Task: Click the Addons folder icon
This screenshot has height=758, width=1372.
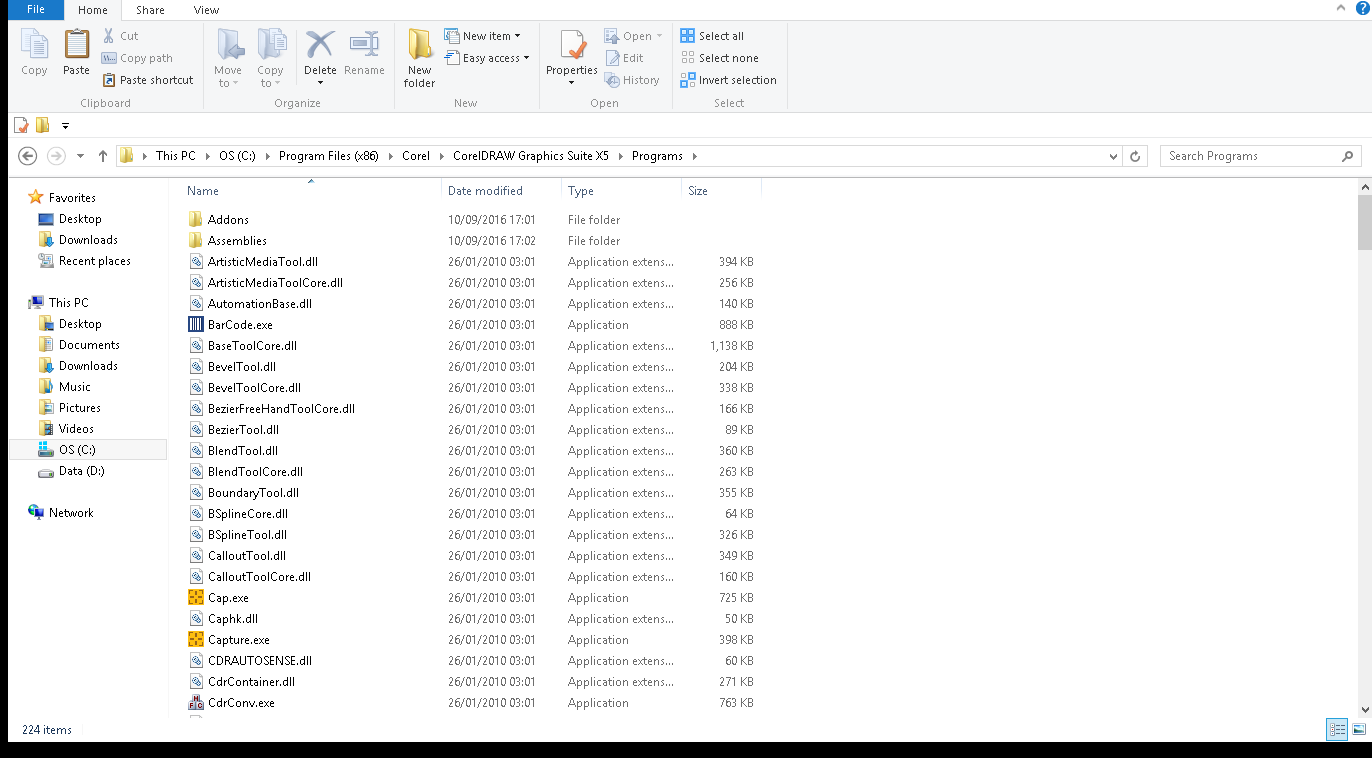Action: [x=196, y=220]
